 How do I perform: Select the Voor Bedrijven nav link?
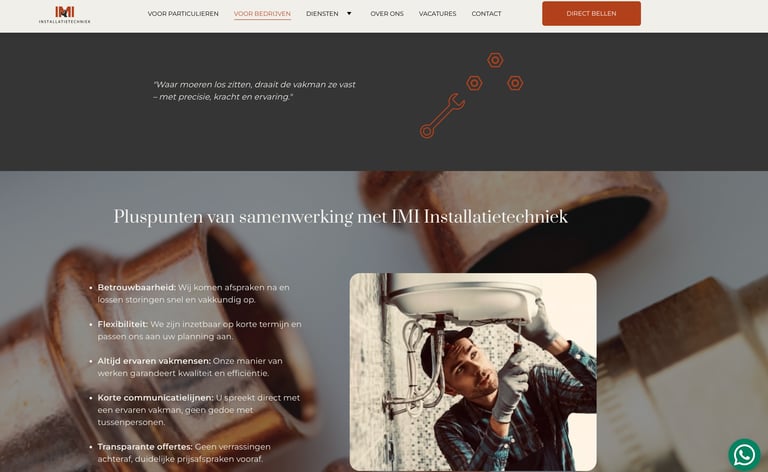pos(262,14)
